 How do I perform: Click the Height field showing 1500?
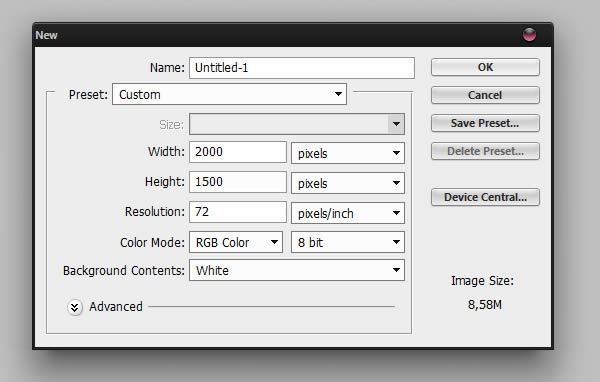click(x=238, y=182)
